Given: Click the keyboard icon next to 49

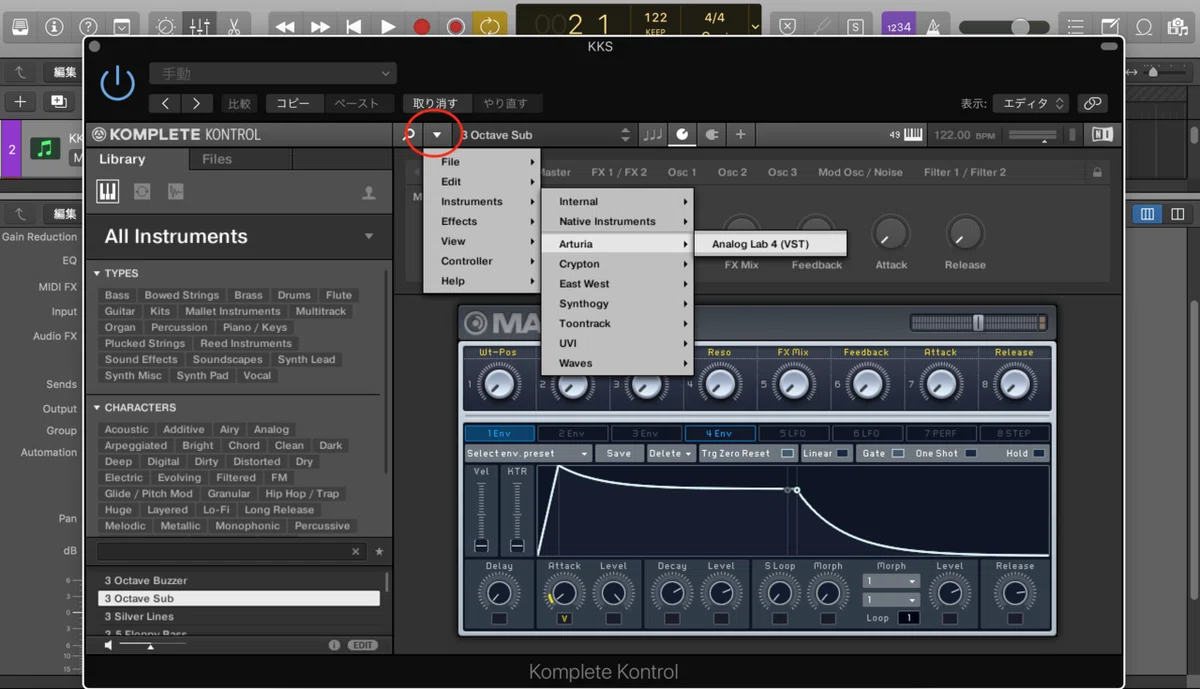Looking at the screenshot, I should (912, 135).
